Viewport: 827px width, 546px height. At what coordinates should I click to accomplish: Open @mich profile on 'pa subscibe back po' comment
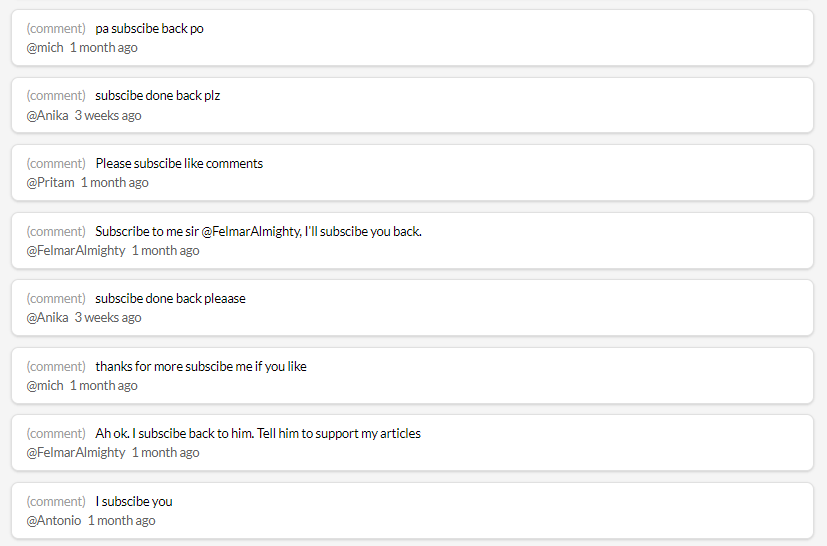(45, 47)
